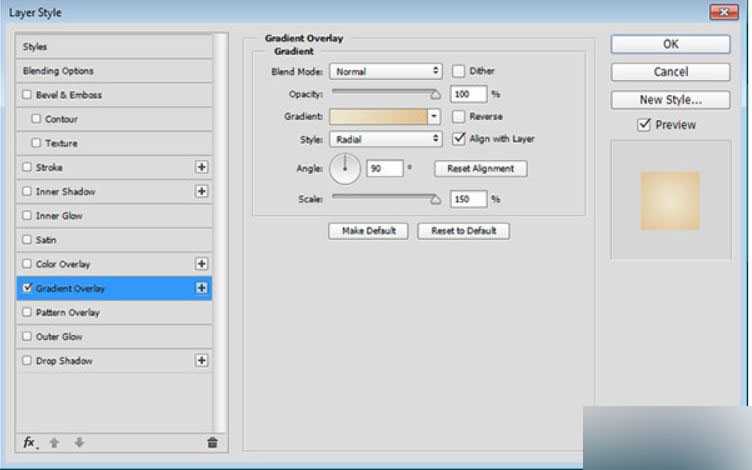This screenshot has height=470, width=752.
Task: Open the gradient Style dropdown
Action: pyautogui.click(x=386, y=140)
